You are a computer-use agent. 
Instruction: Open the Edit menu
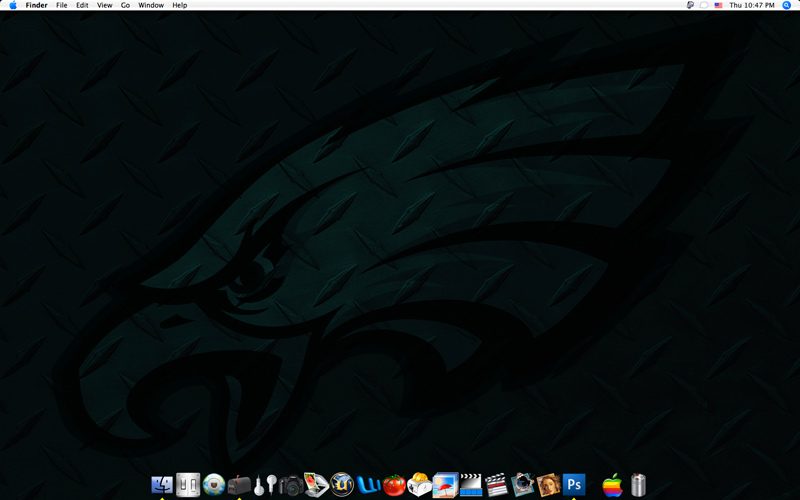pos(82,5)
